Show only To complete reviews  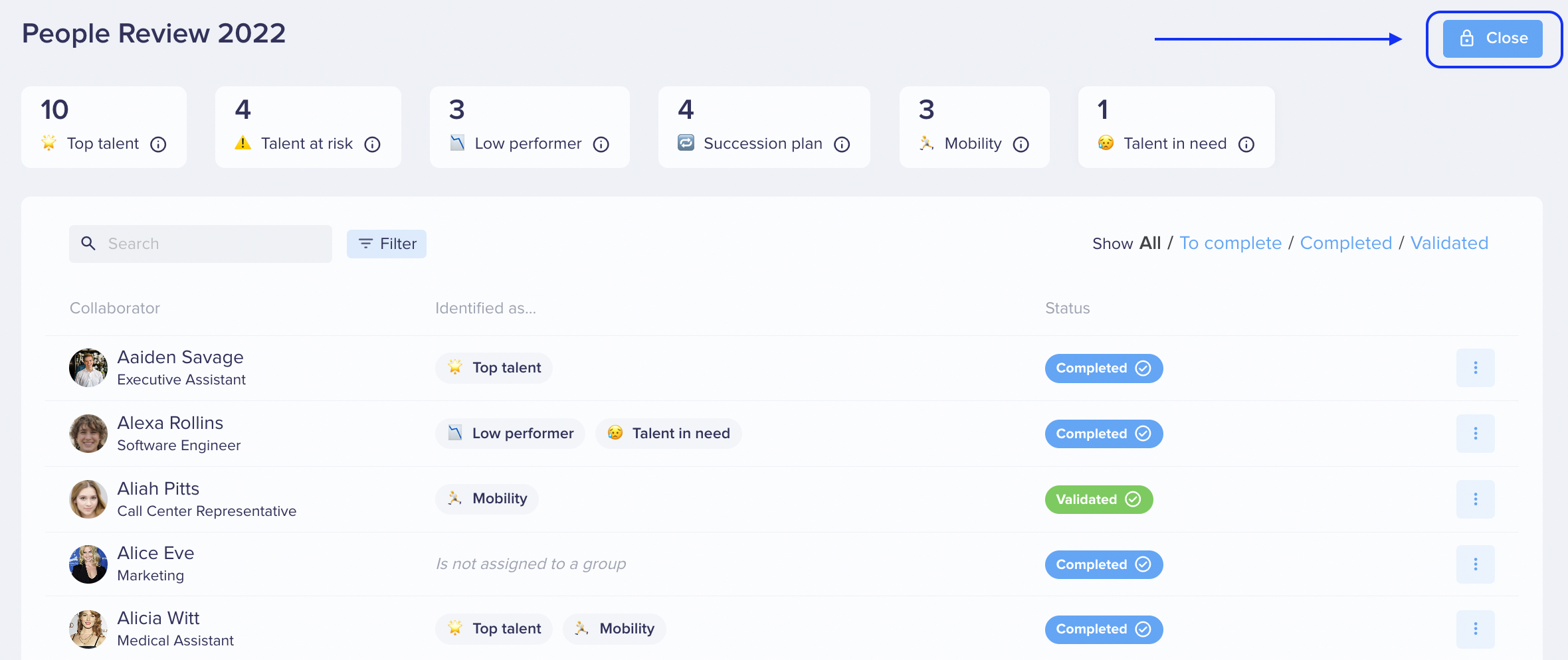(x=1230, y=243)
